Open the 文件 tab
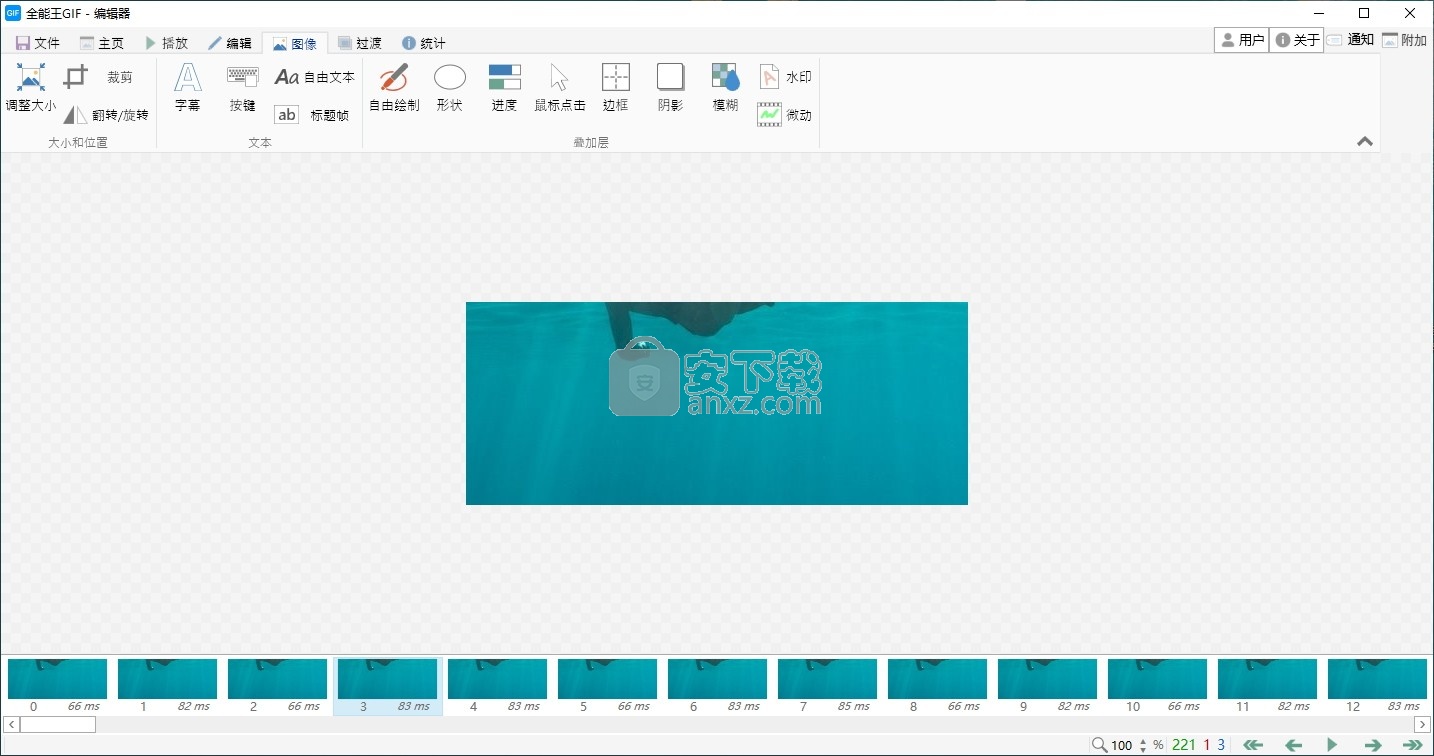The height and width of the screenshot is (756, 1434). click(x=38, y=43)
